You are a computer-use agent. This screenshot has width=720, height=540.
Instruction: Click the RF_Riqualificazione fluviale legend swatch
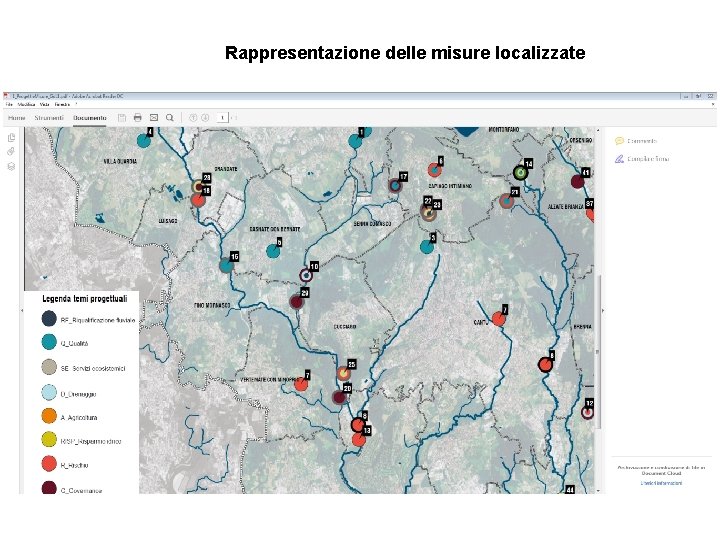tap(49, 319)
